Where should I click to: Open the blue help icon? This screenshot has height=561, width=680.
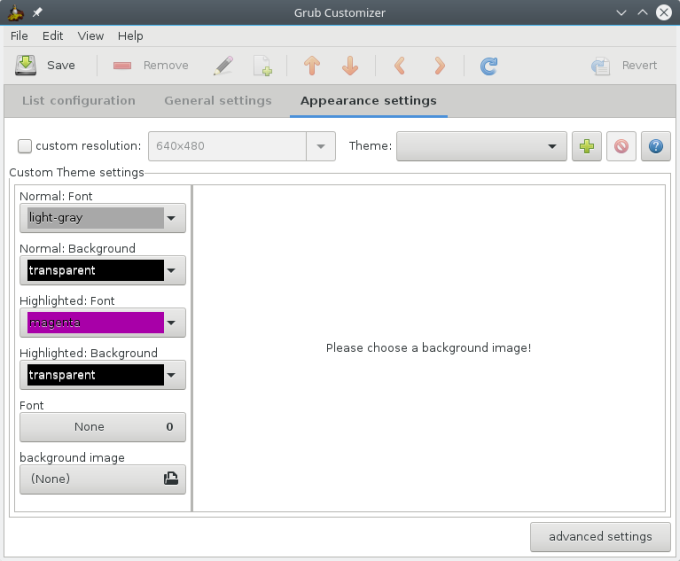656,146
